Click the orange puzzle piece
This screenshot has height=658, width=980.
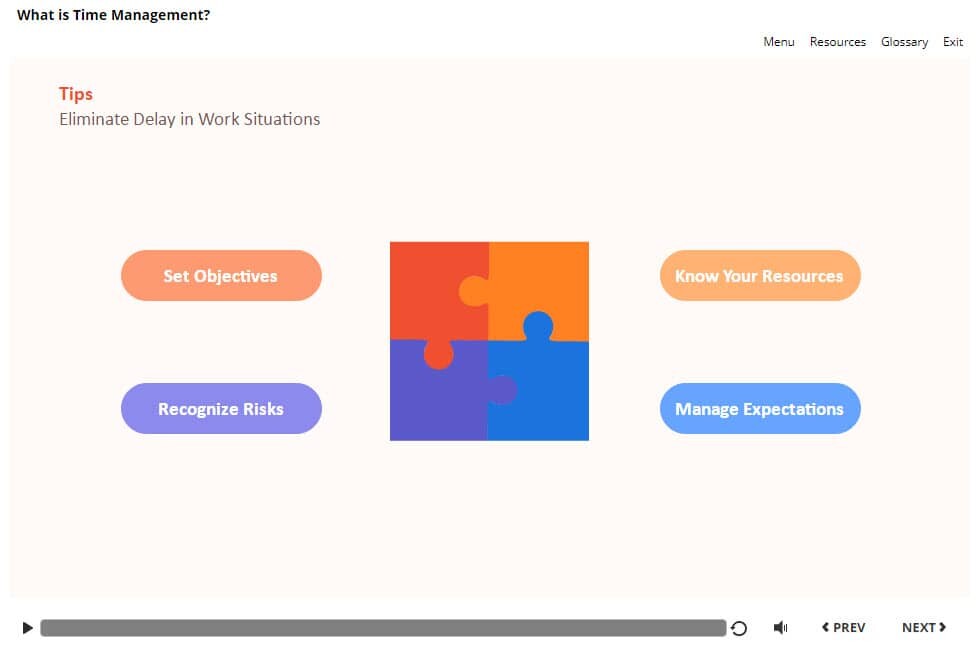coord(545,280)
